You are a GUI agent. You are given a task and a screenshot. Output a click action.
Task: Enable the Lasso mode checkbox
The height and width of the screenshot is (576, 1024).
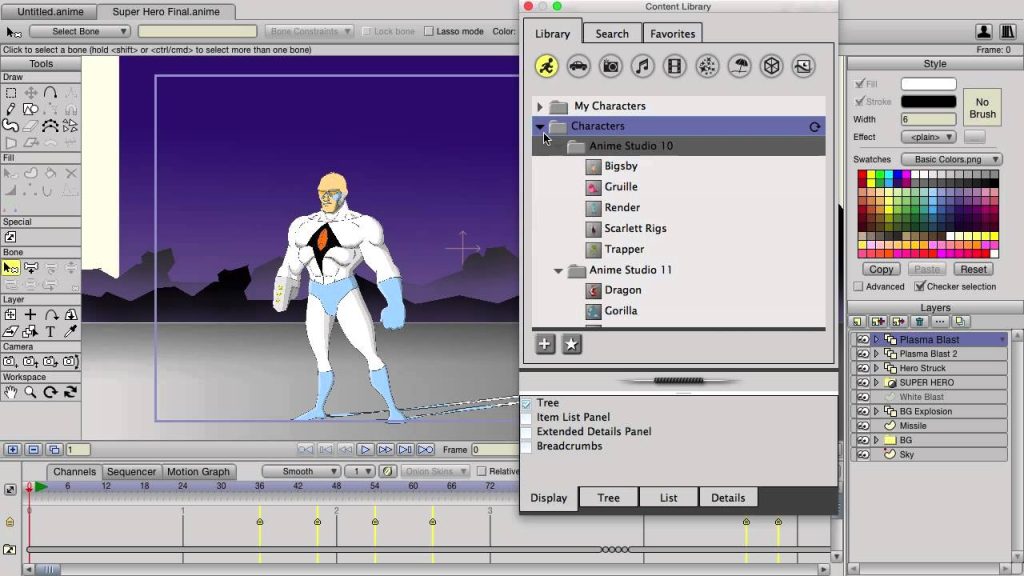(x=429, y=31)
